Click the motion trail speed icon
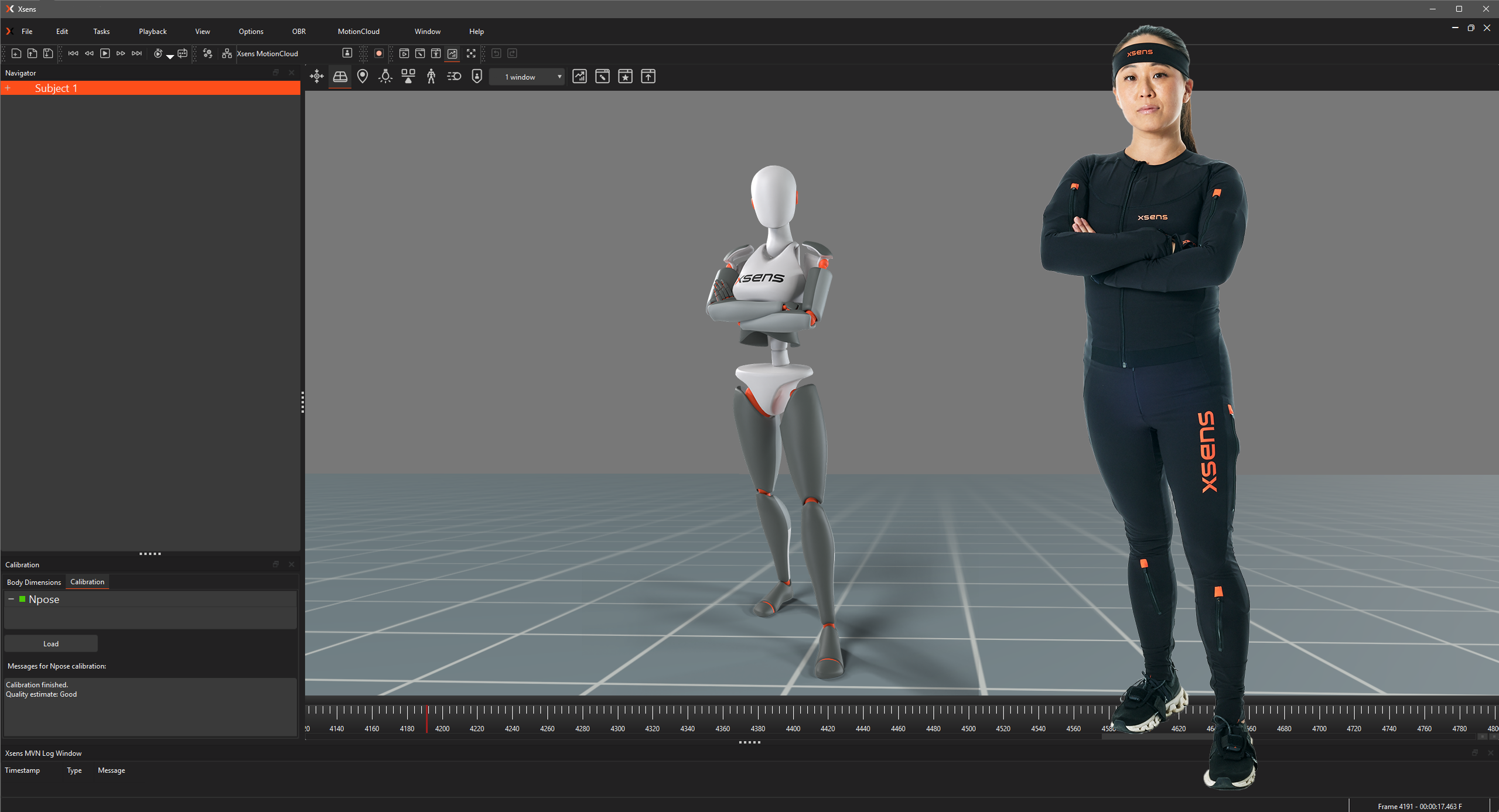Image resolution: width=1499 pixels, height=812 pixels. pyautogui.click(x=454, y=76)
